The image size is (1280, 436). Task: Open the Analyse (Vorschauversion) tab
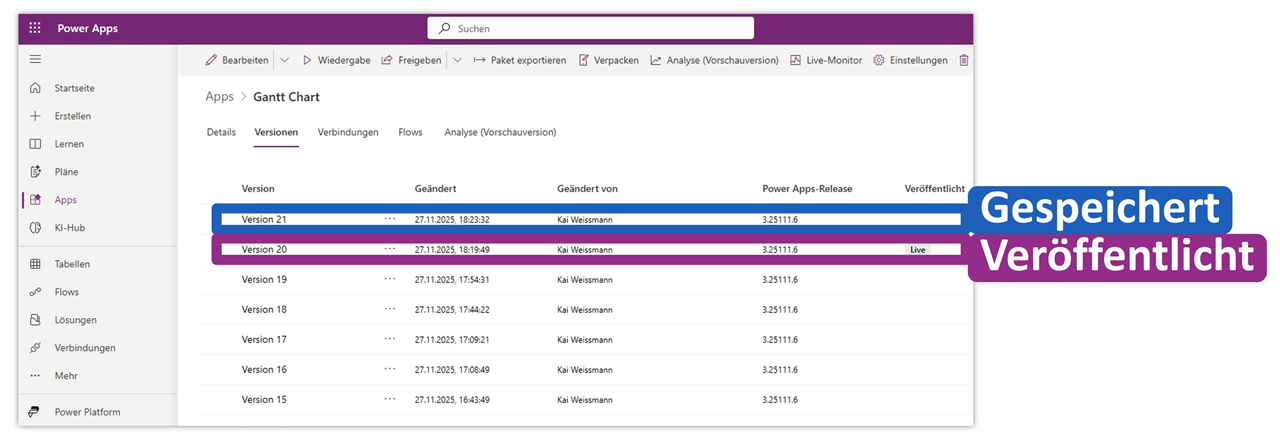500,132
